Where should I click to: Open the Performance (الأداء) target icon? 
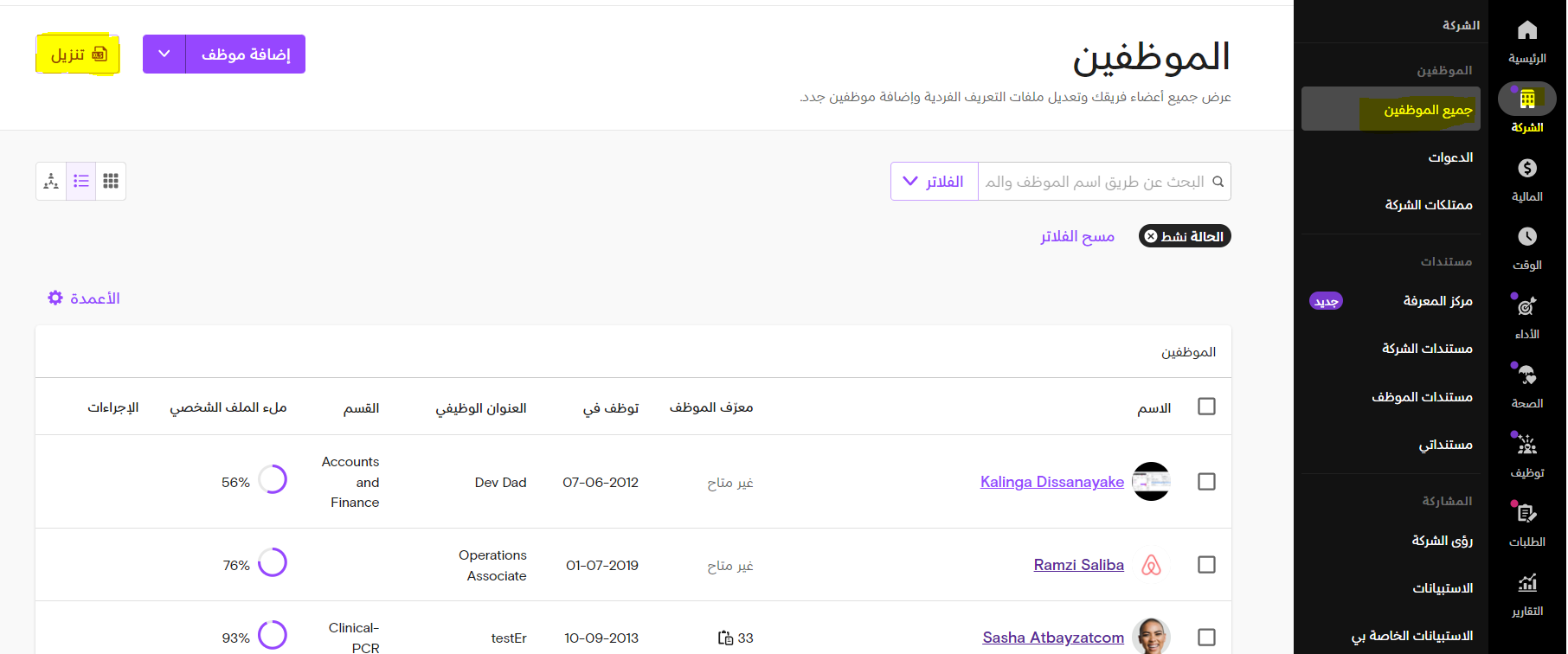(1526, 306)
